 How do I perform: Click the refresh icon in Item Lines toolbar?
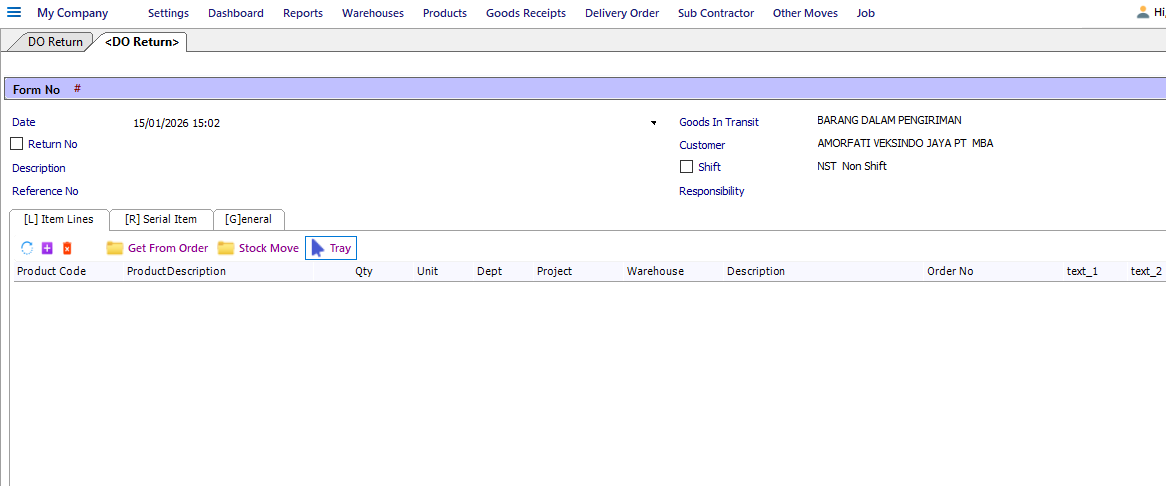[x=27, y=248]
